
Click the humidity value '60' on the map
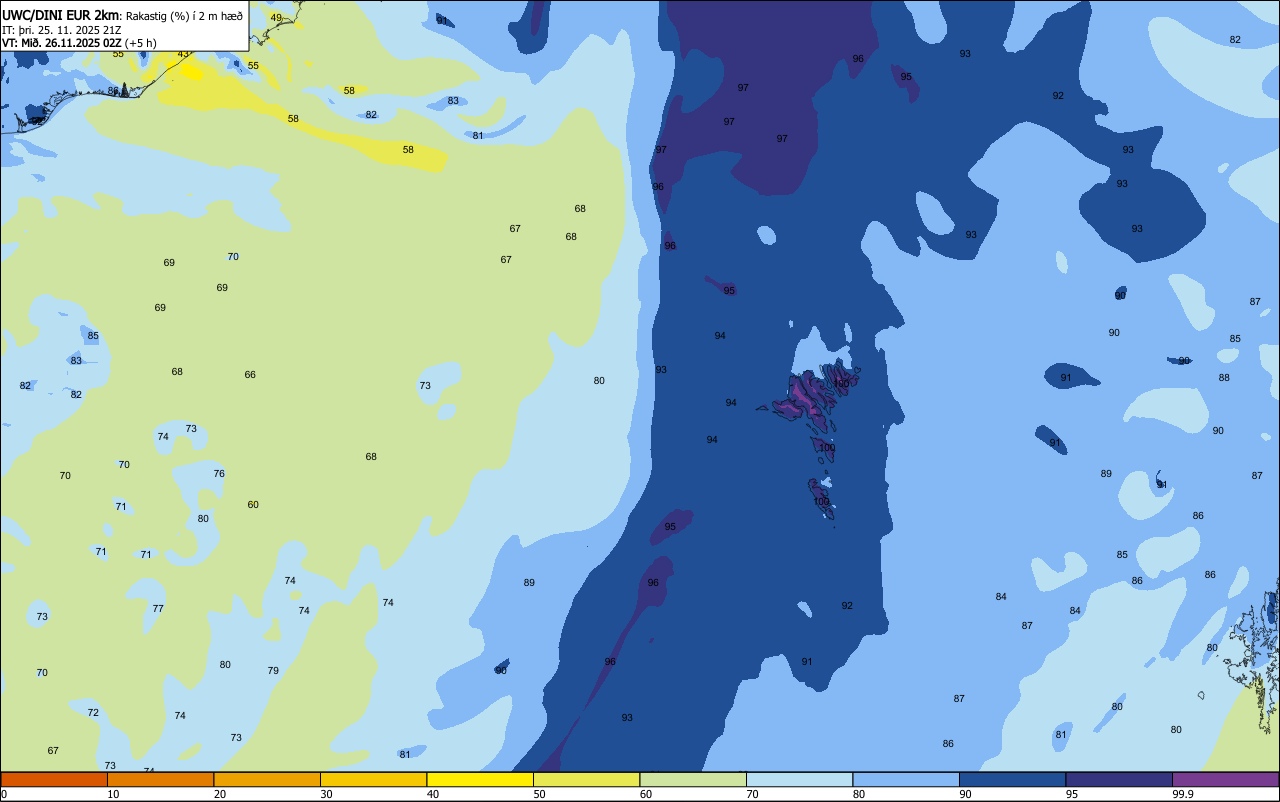coord(253,505)
